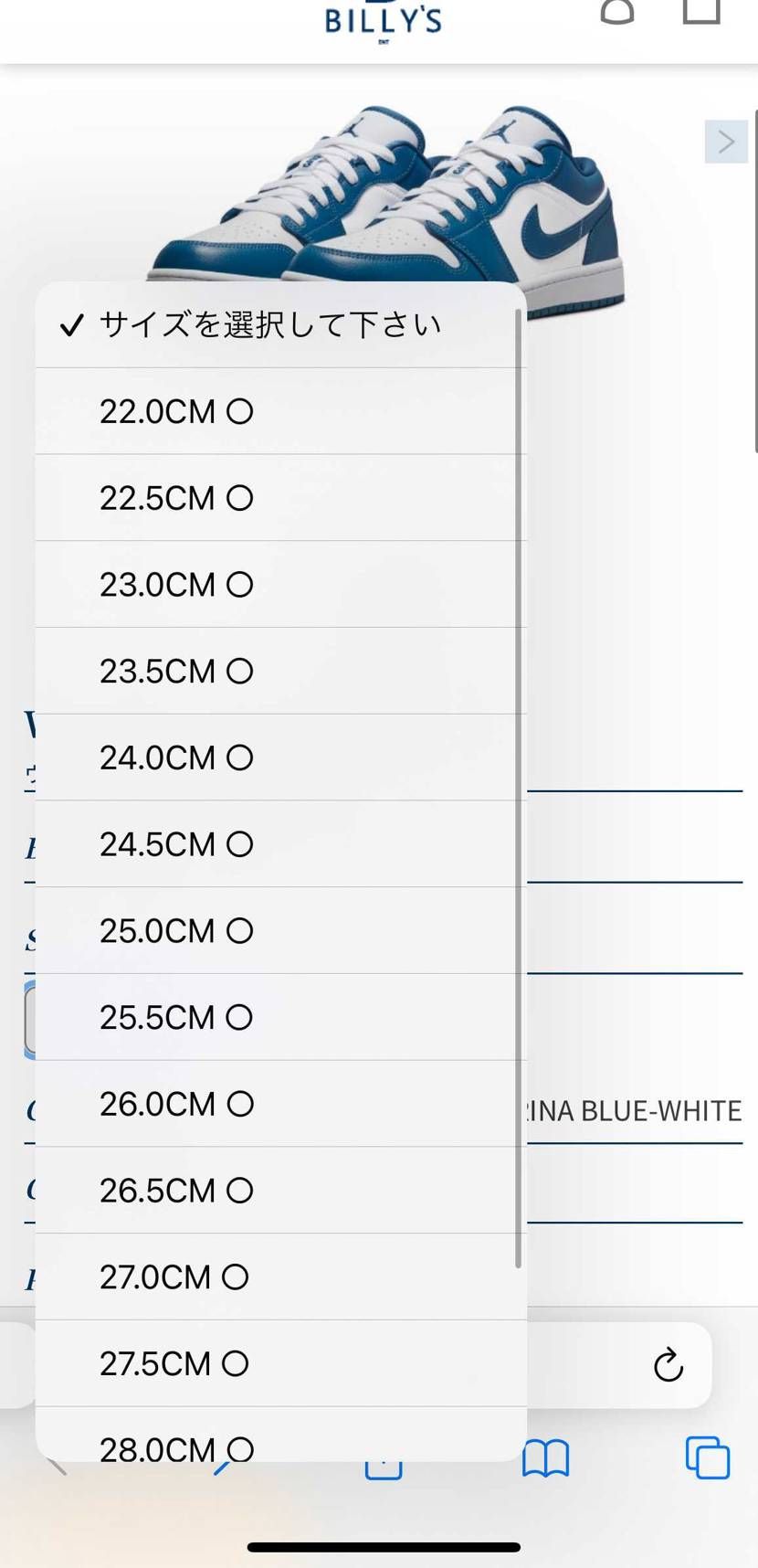Select the checked サイズを選択して下さい placeholder
This screenshot has height=1568, width=758.
click(x=281, y=325)
